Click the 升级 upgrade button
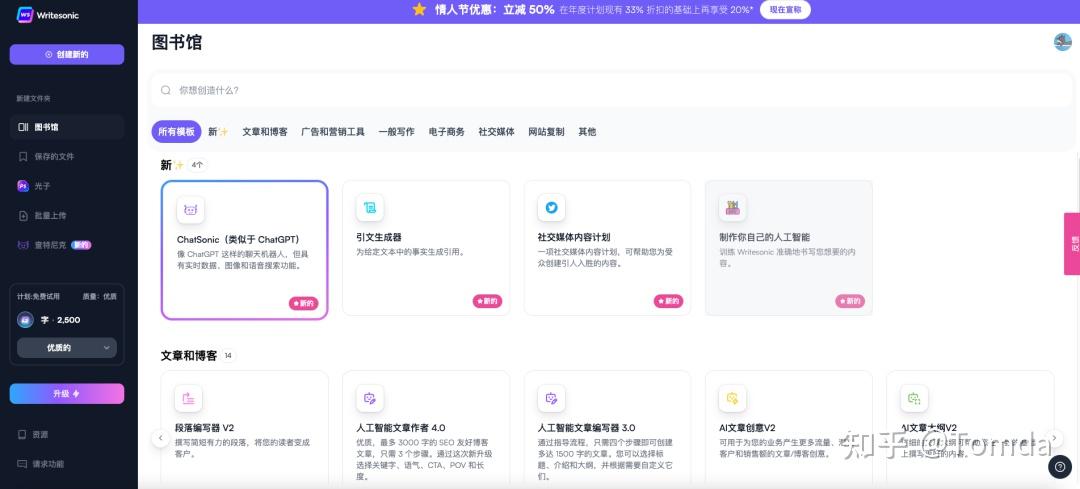Image resolution: width=1080 pixels, height=489 pixels. (x=67, y=394)
